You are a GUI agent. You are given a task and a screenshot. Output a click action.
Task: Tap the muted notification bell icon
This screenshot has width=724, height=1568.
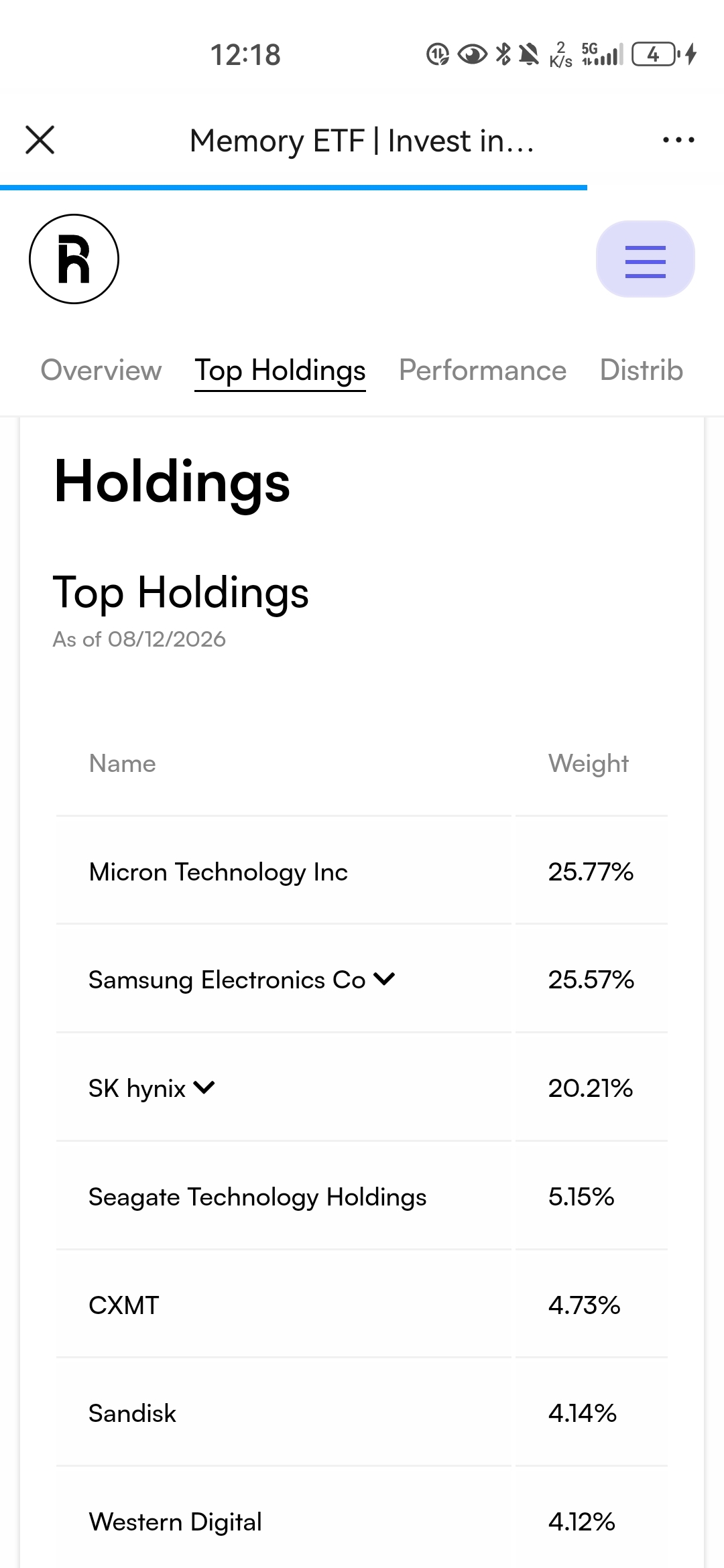pos(529,54)
